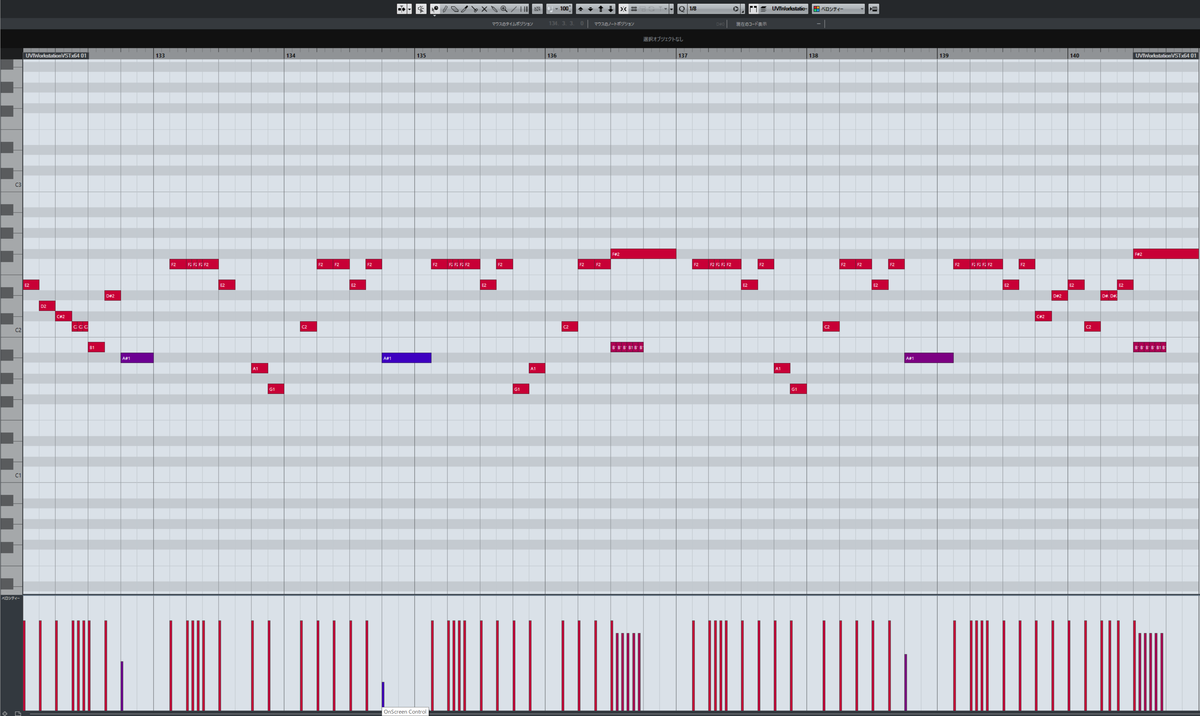Click Set up Window Layout icon
Screen dimensions: 1200x716
(x=873, y=8)
